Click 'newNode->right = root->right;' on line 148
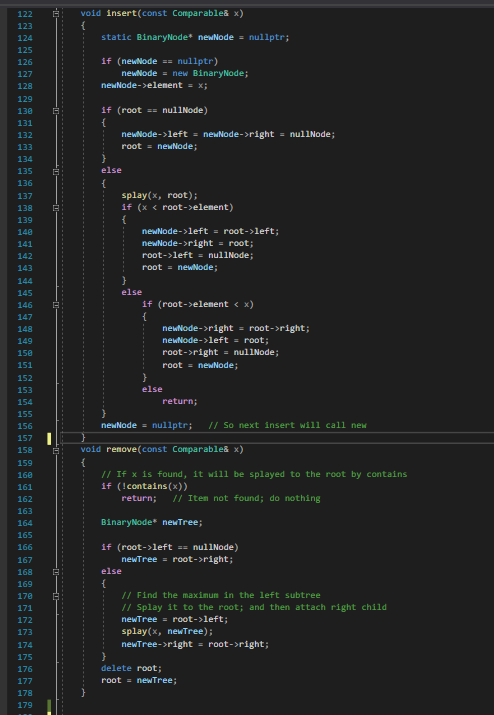The height and width of the screenshot is (715, 494). click(236, 328)
